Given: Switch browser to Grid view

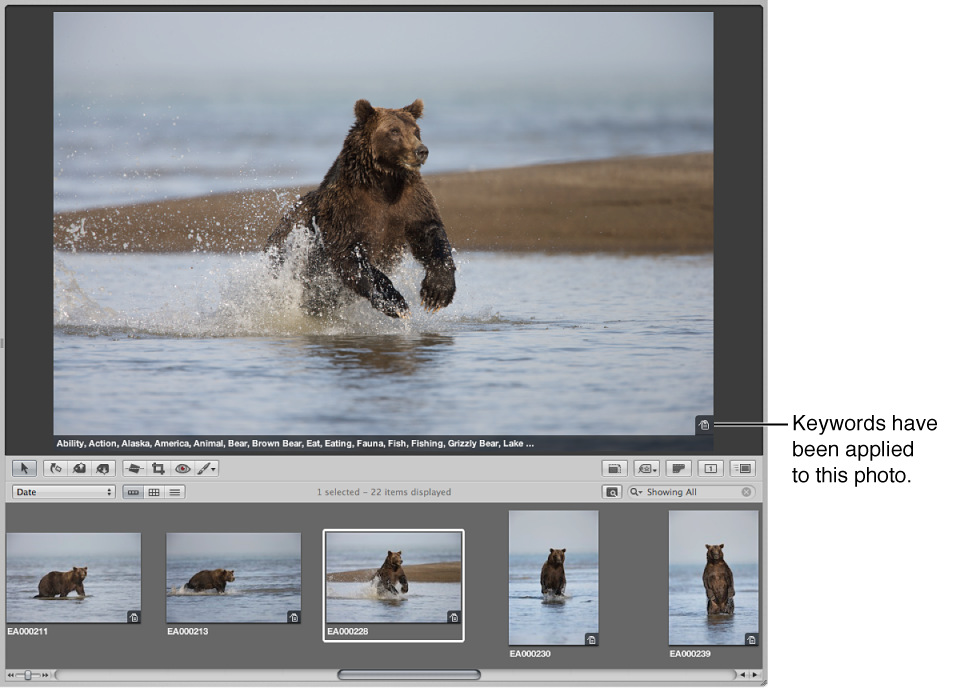Looking at the screenshot, I should [x=154, y=492].
